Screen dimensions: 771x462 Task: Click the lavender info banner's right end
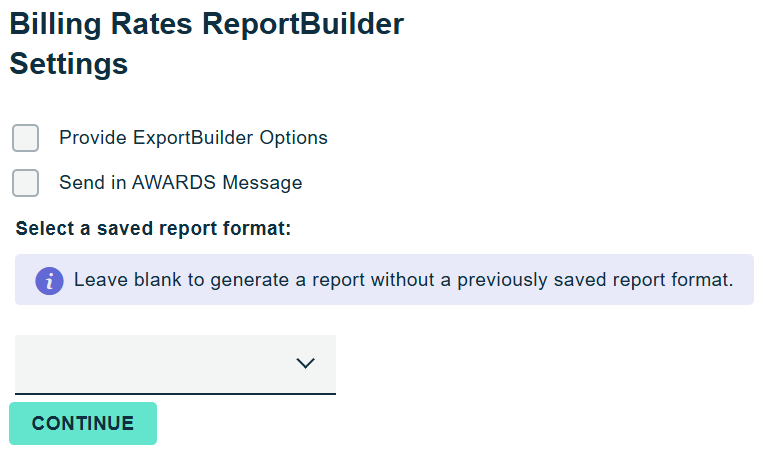coord(744,280)
